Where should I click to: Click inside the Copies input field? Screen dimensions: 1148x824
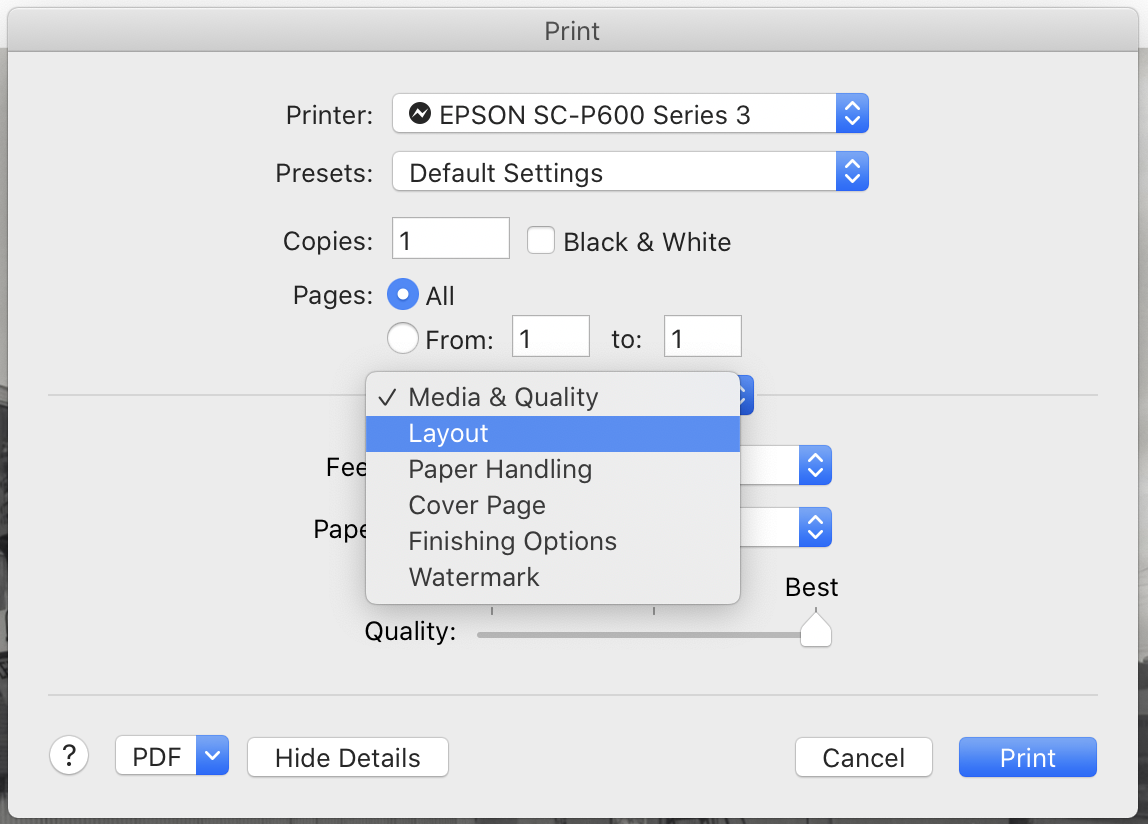coord(450,238)
